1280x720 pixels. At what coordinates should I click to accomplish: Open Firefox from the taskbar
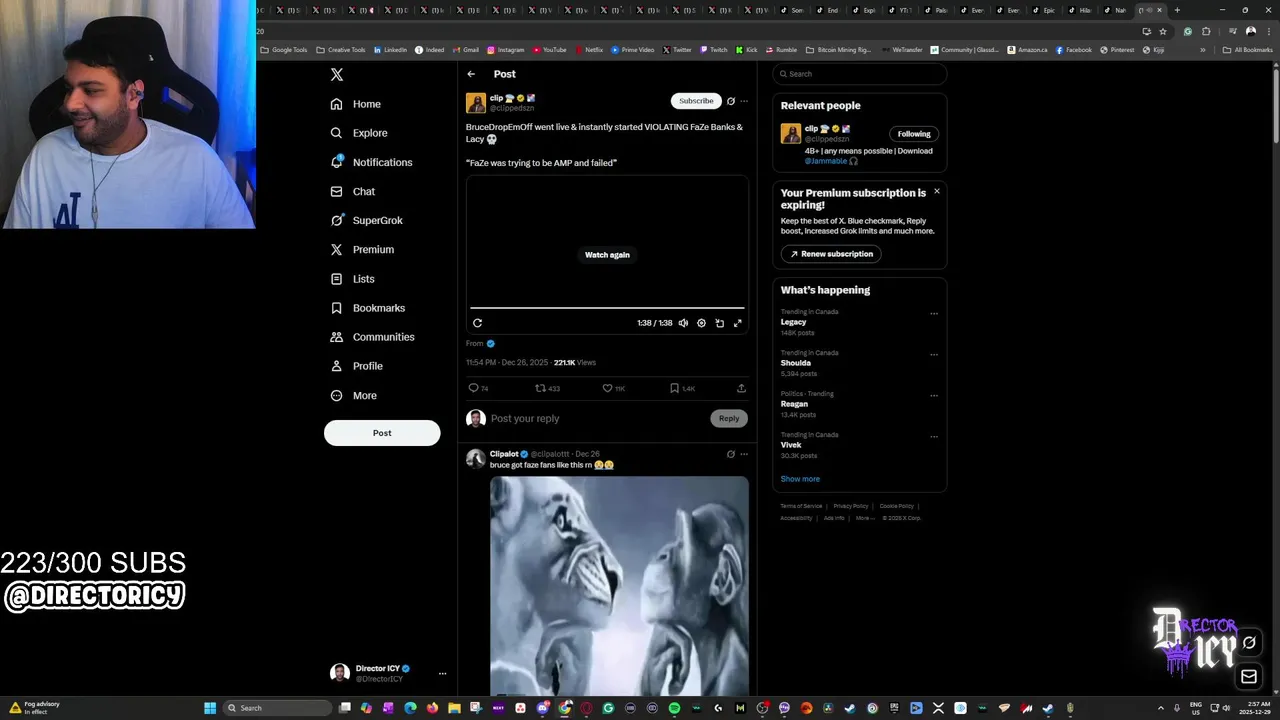(432, 708)
